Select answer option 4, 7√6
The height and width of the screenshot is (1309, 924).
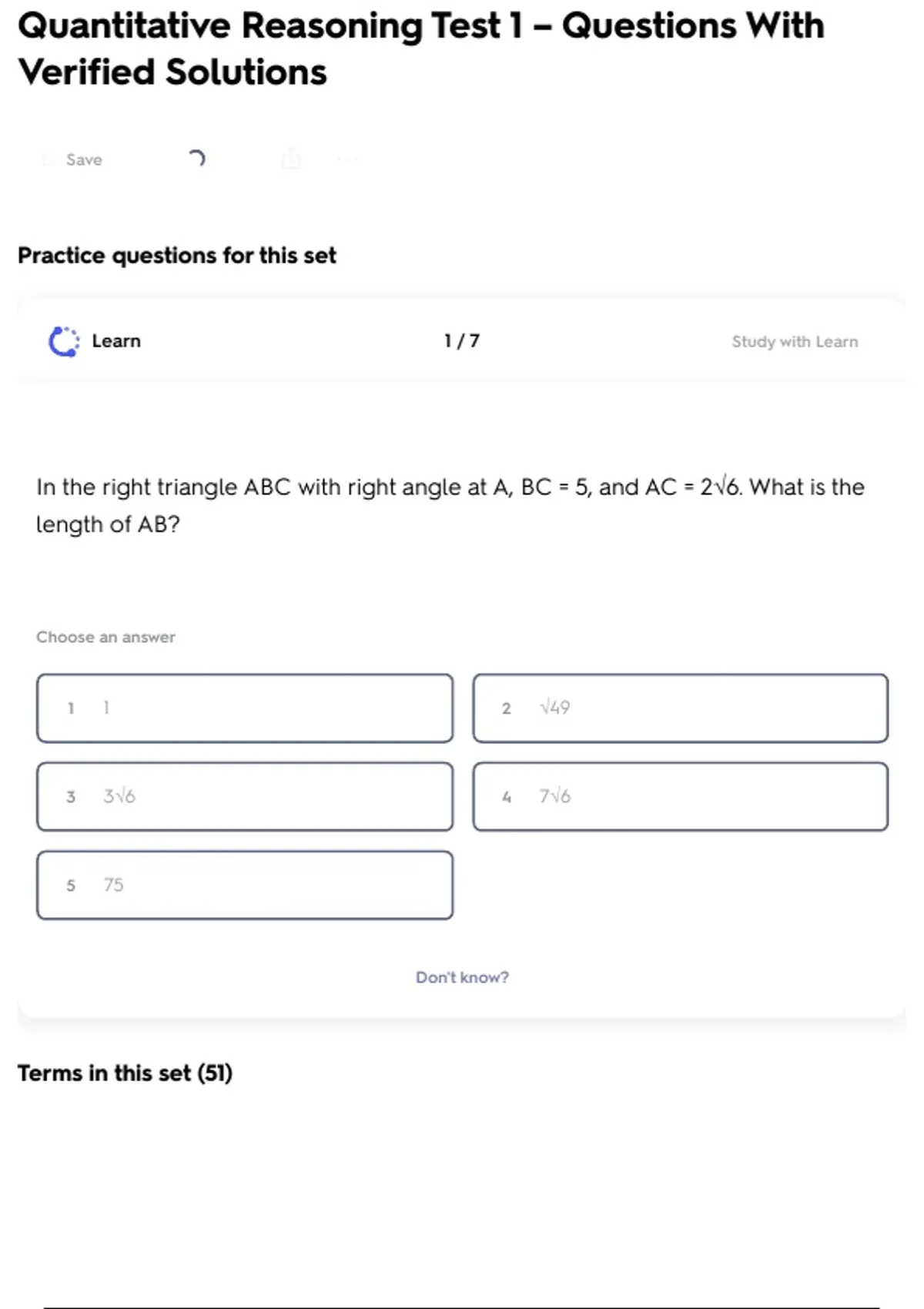click(x=680, y=796)
